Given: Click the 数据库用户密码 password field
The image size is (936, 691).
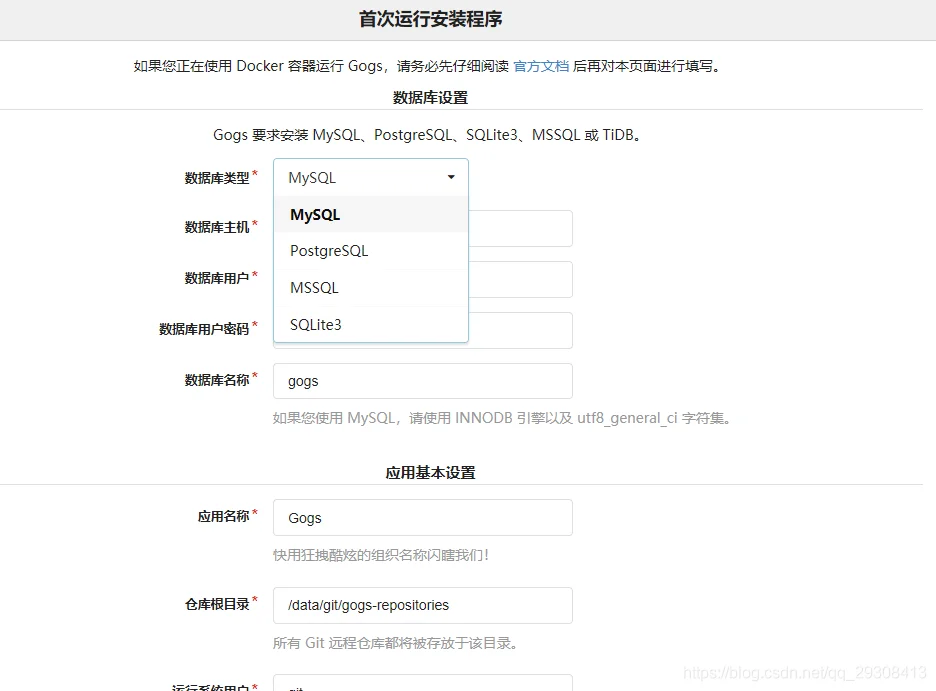Looking at the screenshot, I should coord(521,330).
